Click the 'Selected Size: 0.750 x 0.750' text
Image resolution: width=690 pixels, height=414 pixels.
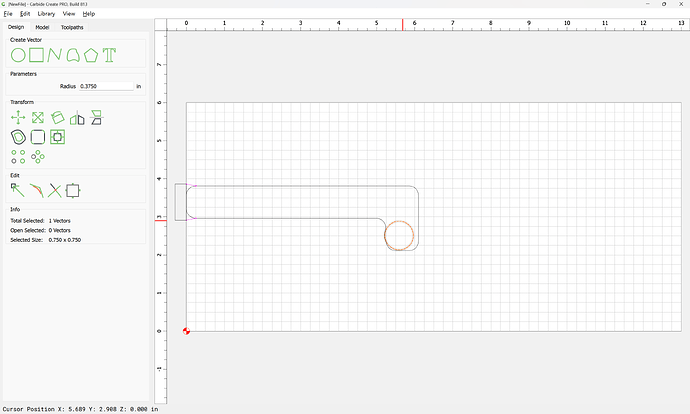46,240
